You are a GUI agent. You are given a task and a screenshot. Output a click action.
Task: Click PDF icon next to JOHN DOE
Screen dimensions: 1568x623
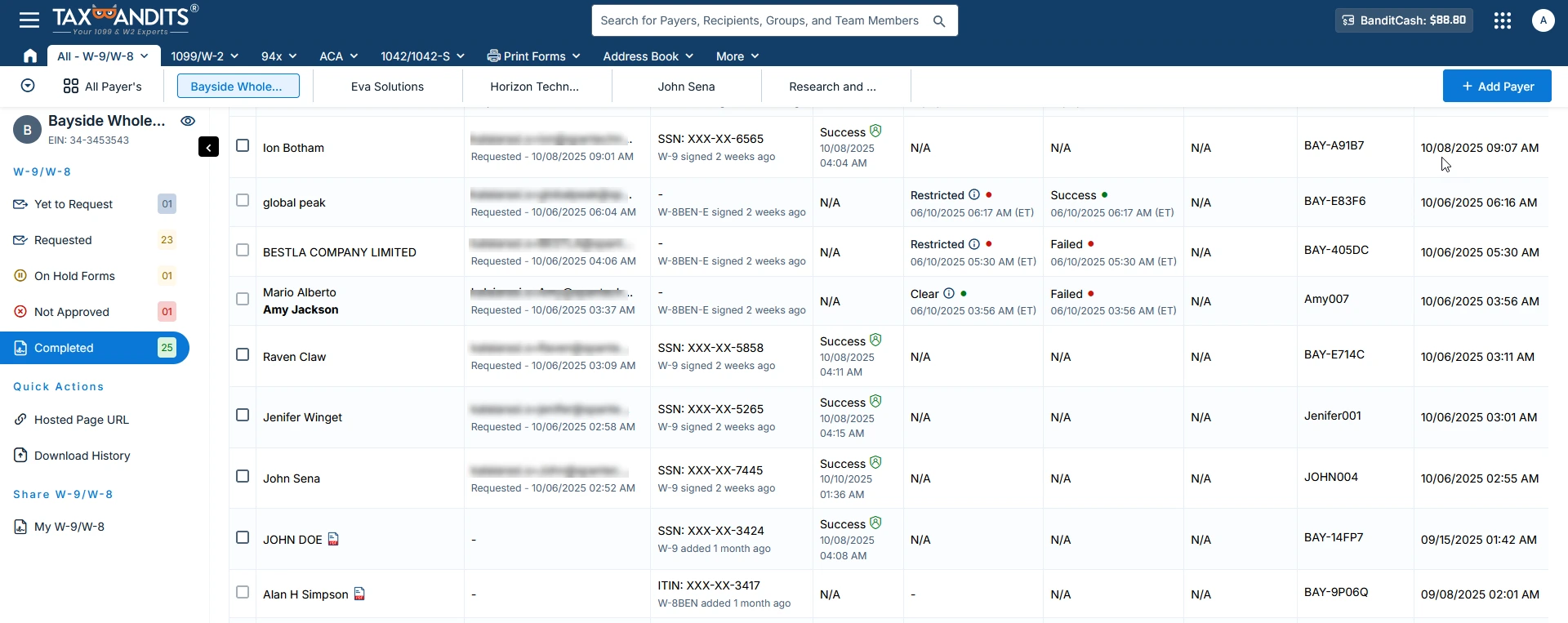[333, 539]
